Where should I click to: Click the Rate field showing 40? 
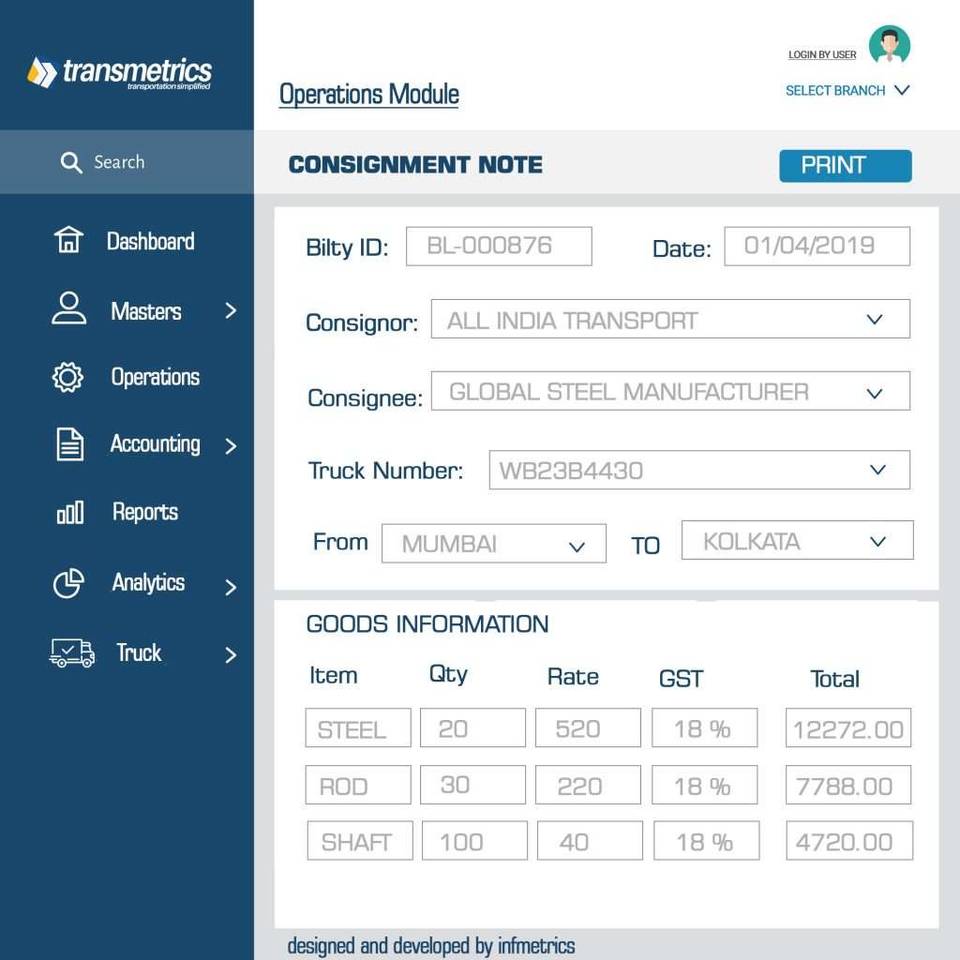click(590, 841)
